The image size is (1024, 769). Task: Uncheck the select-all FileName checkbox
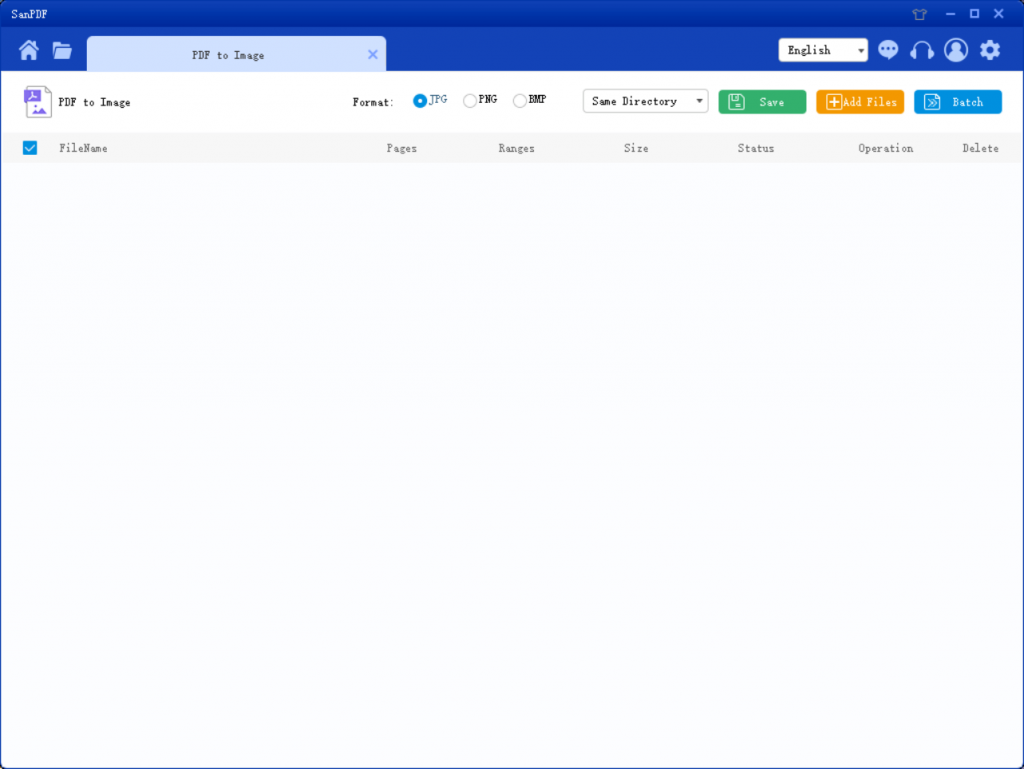(30, 148)
